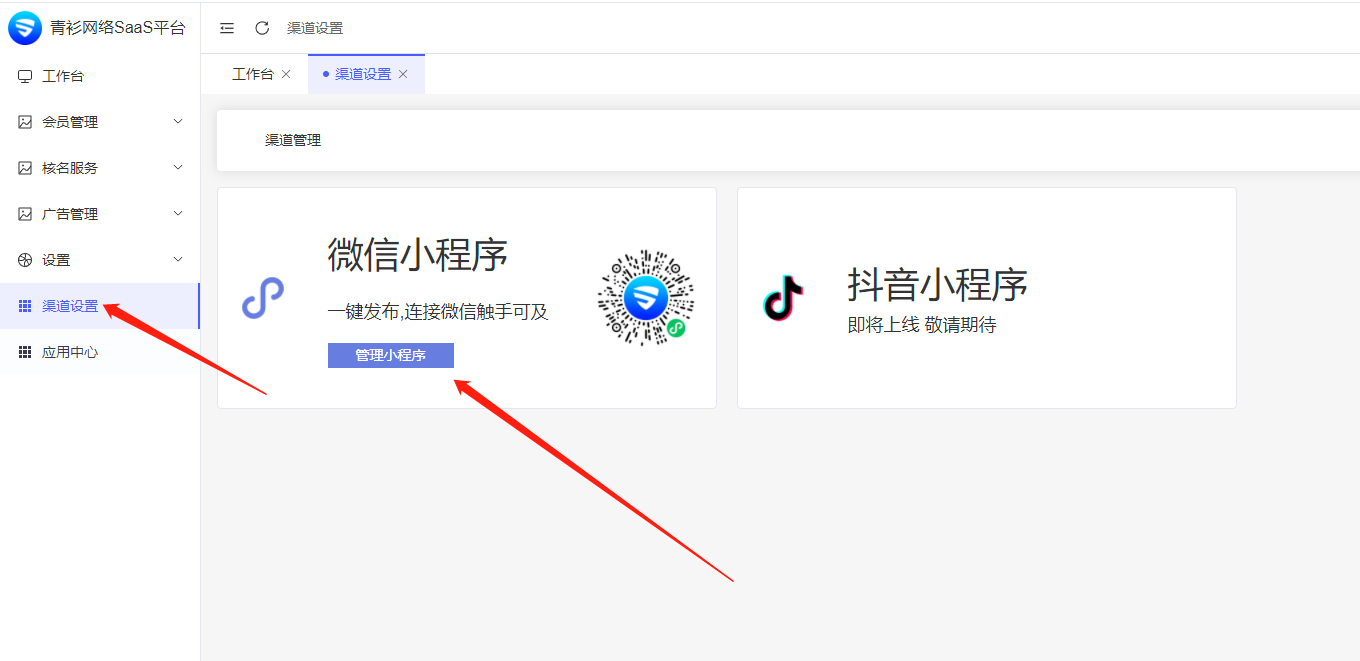The image size is (1360, 661).
Task: Click the 设置 globe icon in sidebar
Action: tap(25, 260)
